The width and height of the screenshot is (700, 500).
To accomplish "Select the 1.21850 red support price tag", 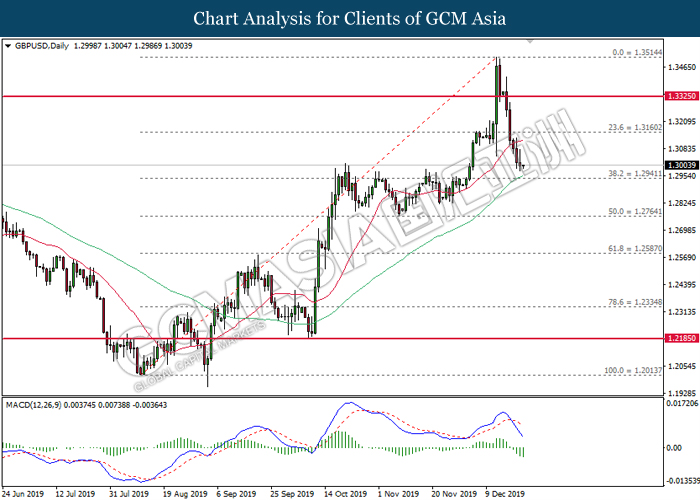I will [682, 338].
